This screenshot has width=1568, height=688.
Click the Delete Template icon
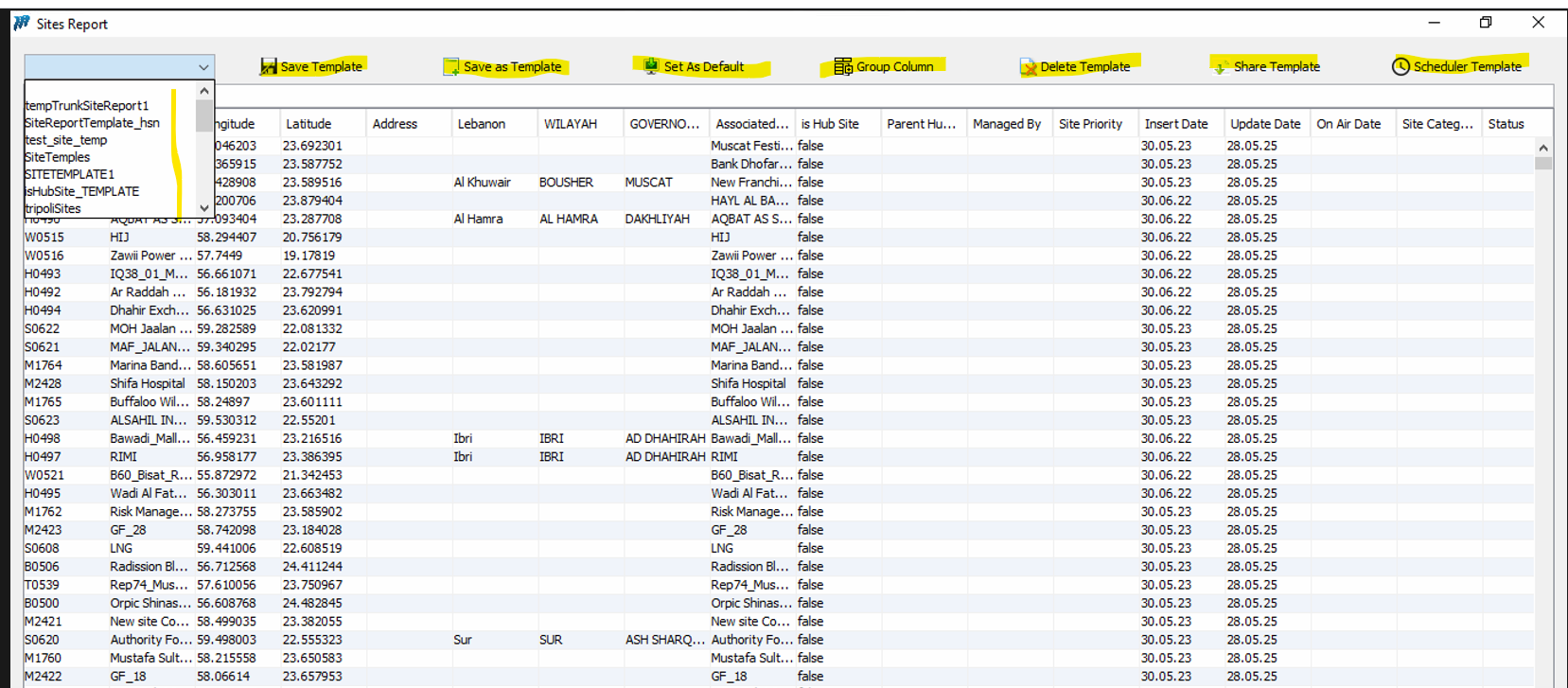[x=1028, y=67]
